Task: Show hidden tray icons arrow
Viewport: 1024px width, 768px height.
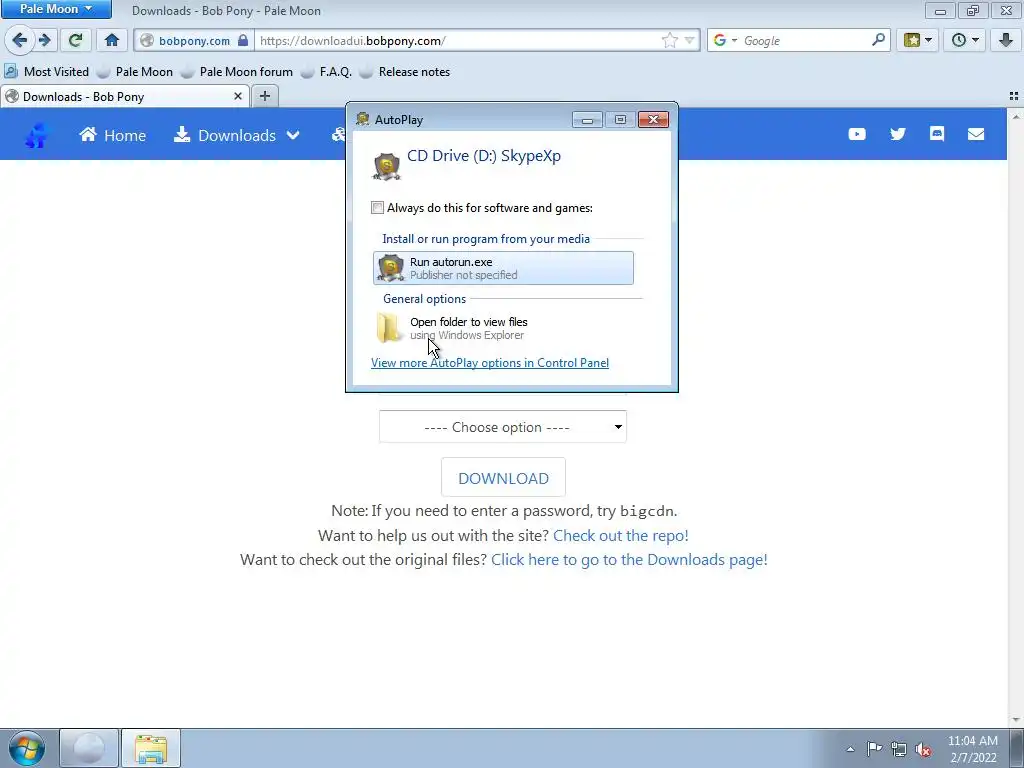Action: click(x=850, y=749)
